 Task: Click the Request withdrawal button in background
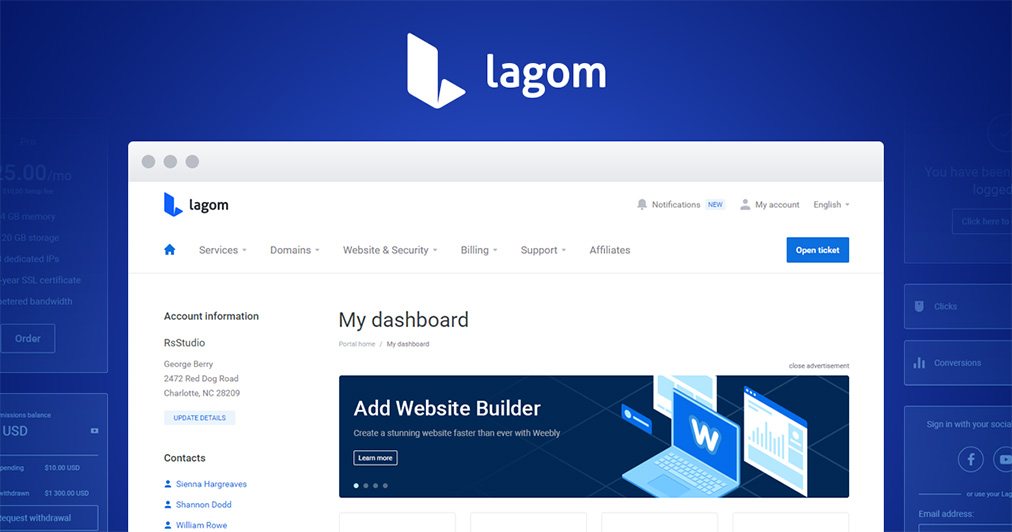click(x=49, y=518)
